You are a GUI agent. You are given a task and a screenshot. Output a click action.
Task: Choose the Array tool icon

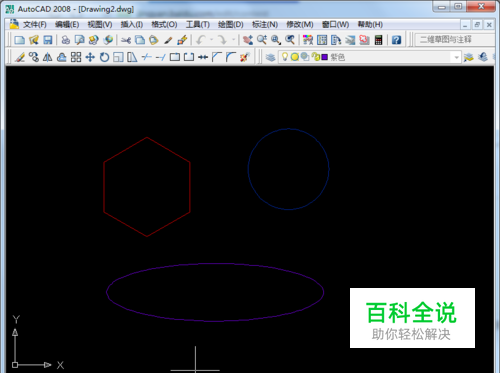(76, 57)
